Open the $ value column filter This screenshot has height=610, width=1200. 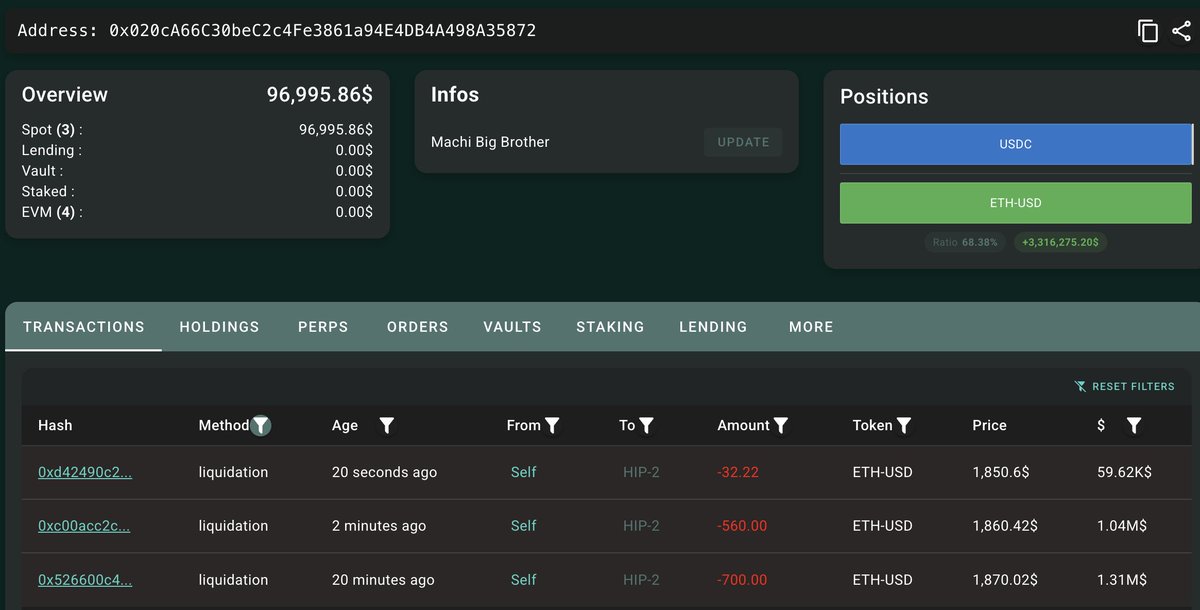[x=1134, y=425]
